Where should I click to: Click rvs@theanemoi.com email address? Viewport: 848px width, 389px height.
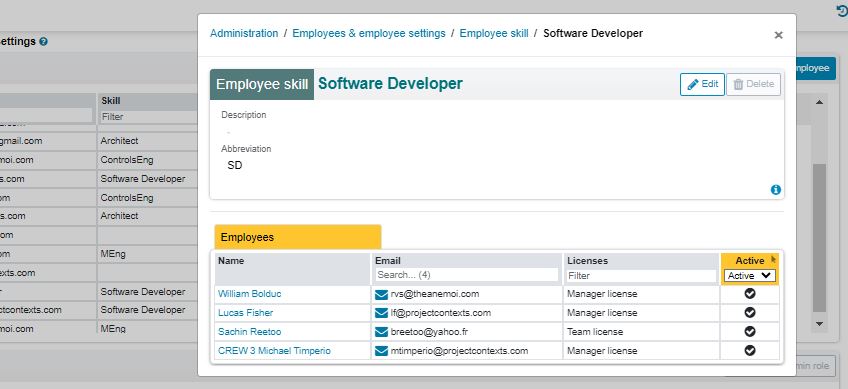click(x=435, y=294)
